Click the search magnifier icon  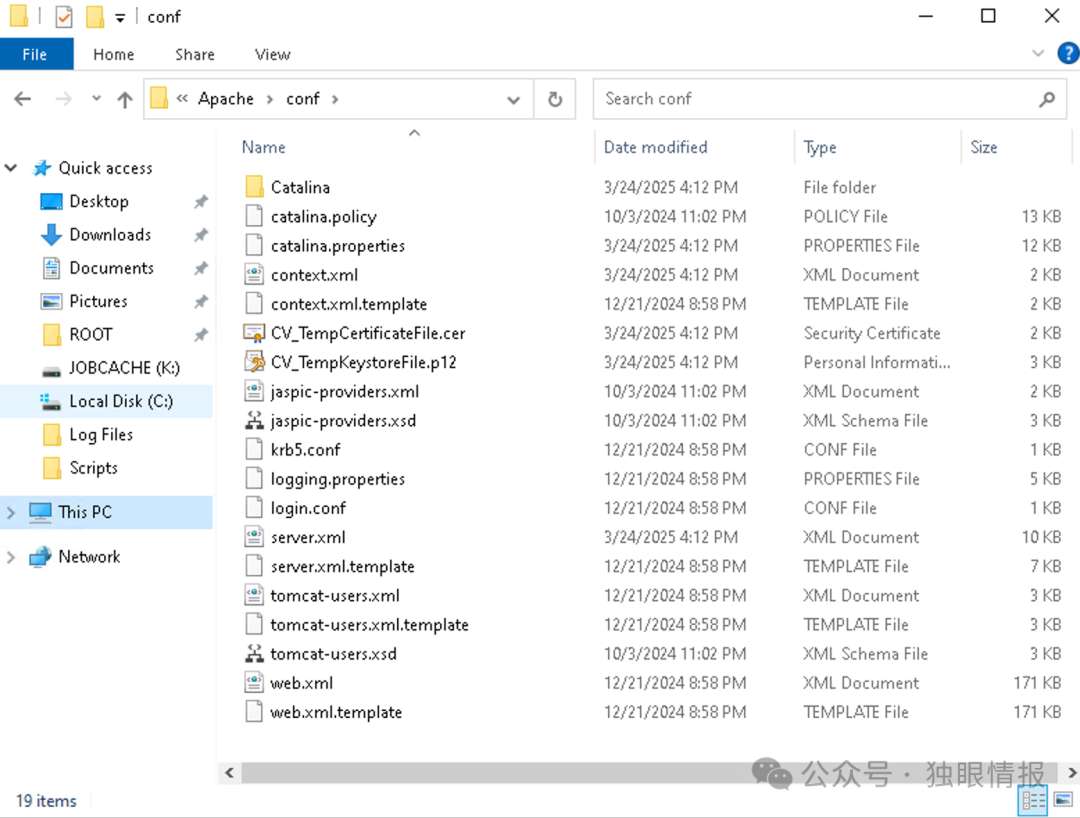click(1047, 99)
